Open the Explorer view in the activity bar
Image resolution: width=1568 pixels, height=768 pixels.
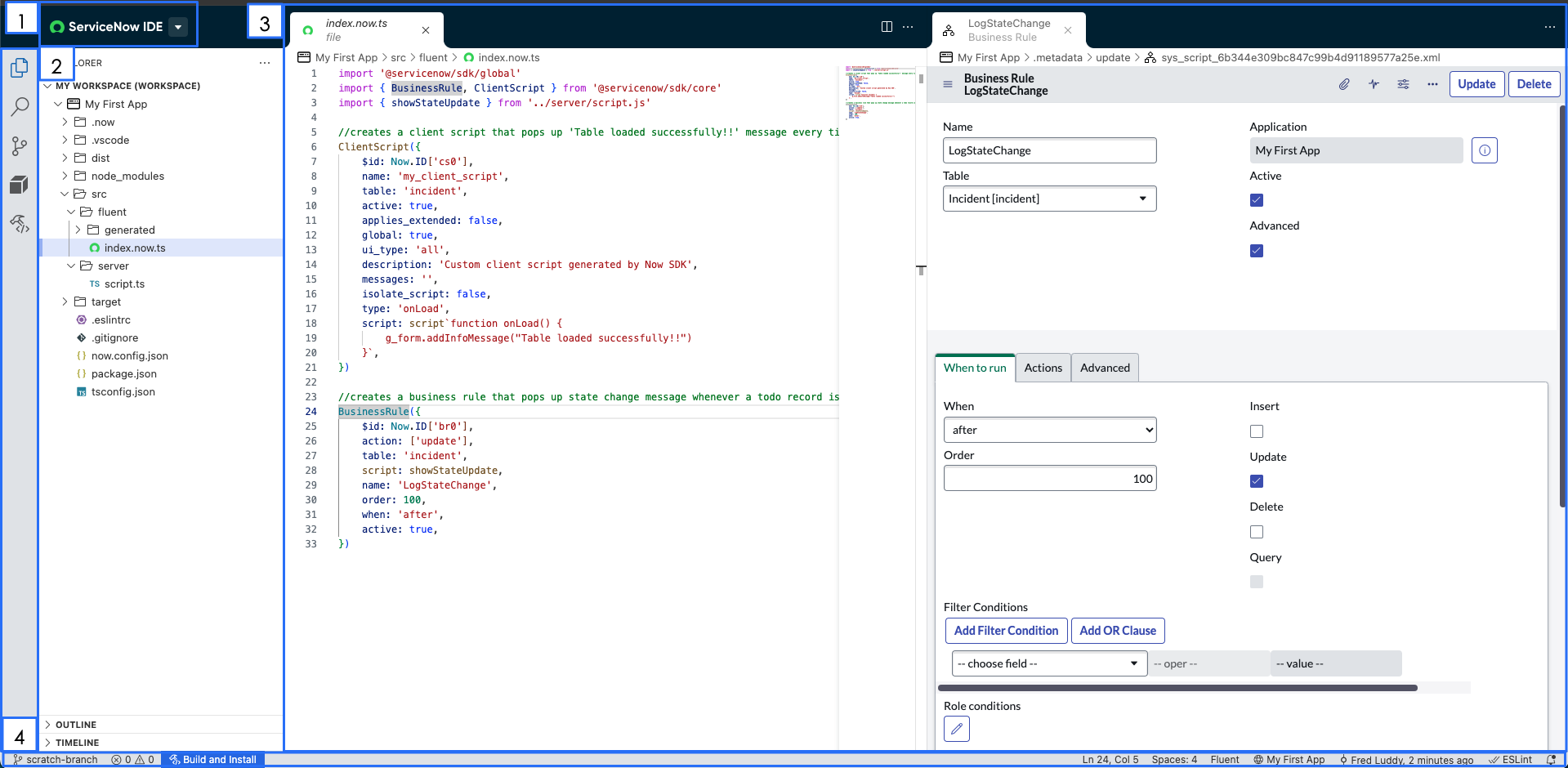20,68
